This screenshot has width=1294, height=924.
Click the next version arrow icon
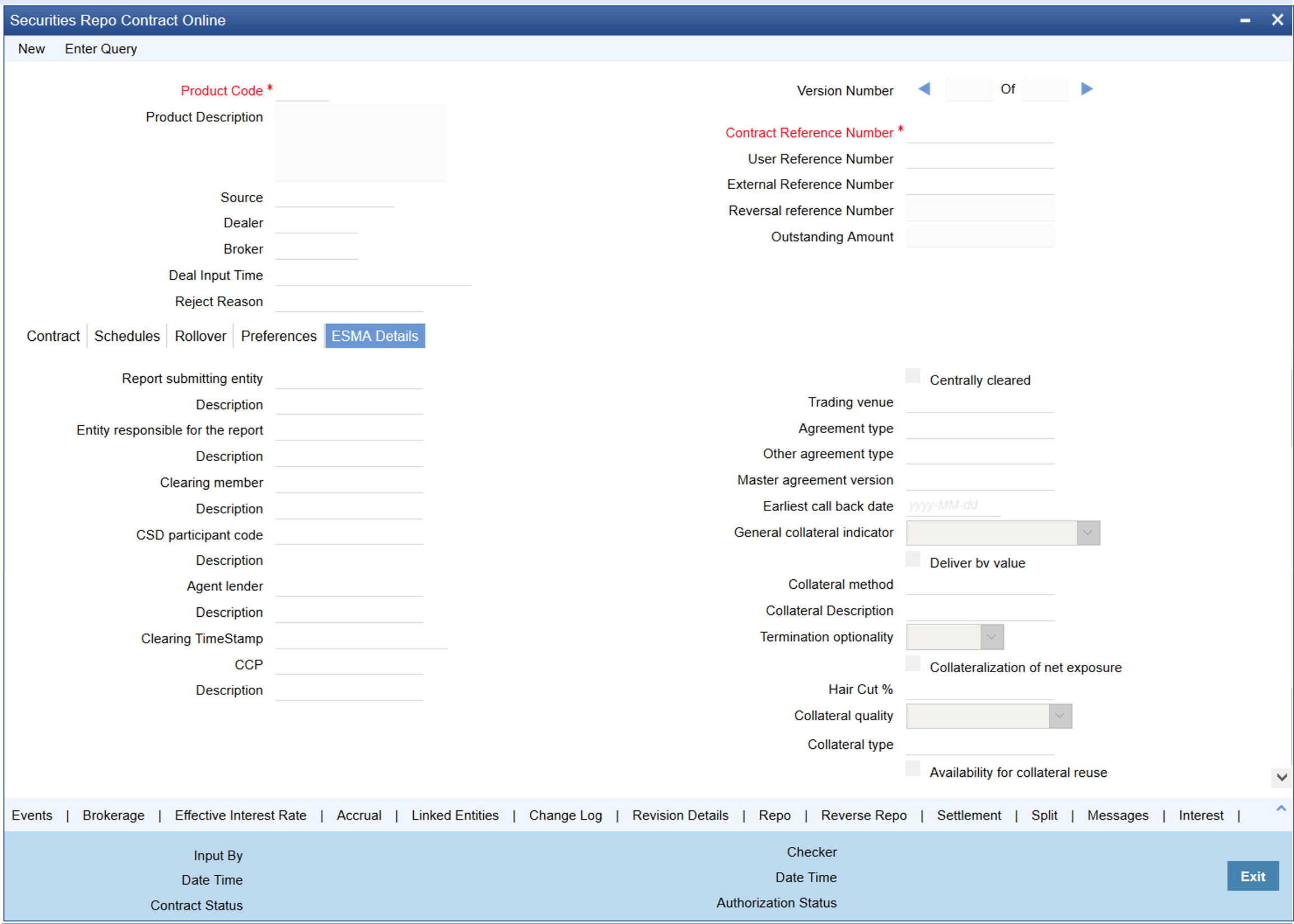pyautogui.click(x=1086, y=90)
